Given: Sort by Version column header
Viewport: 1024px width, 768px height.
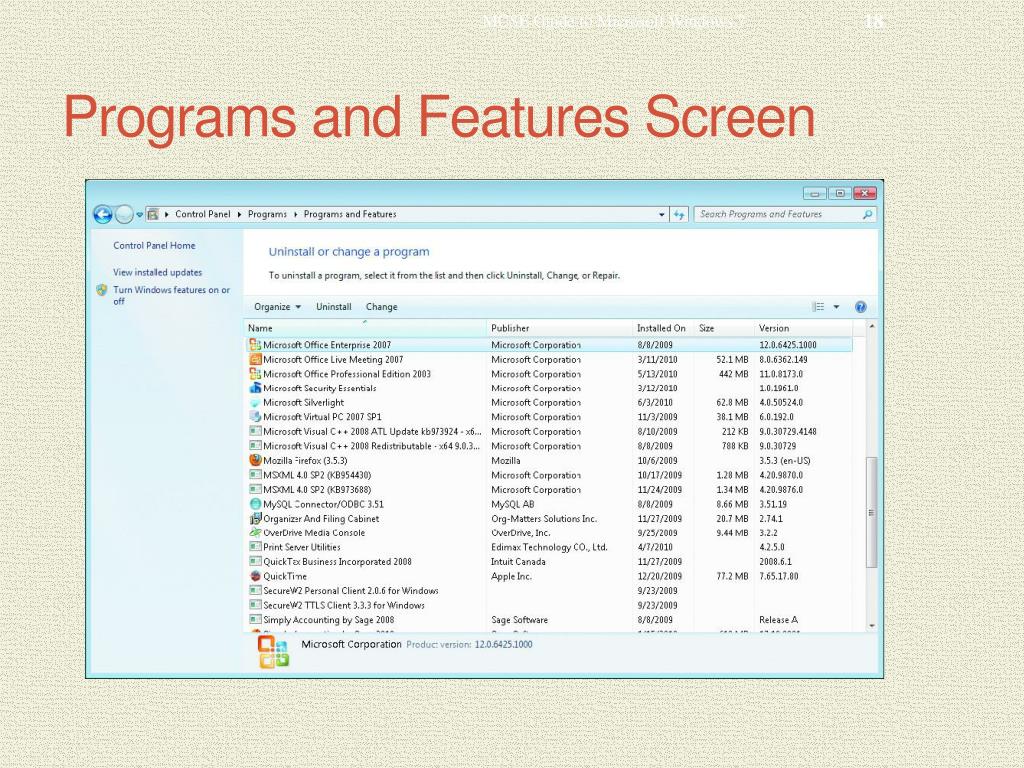Looking at the screenshot, I should coord(803,328).
